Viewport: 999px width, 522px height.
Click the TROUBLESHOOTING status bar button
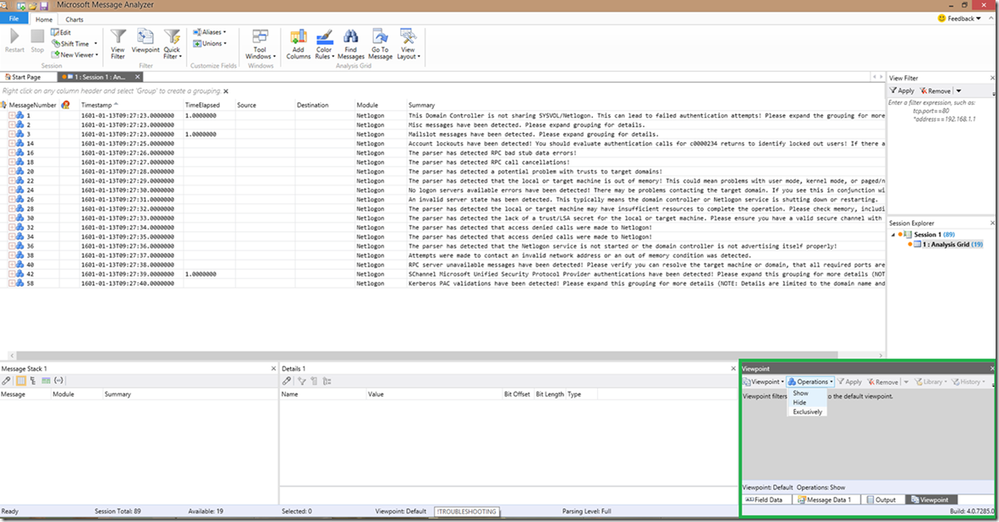coord(467,511)
